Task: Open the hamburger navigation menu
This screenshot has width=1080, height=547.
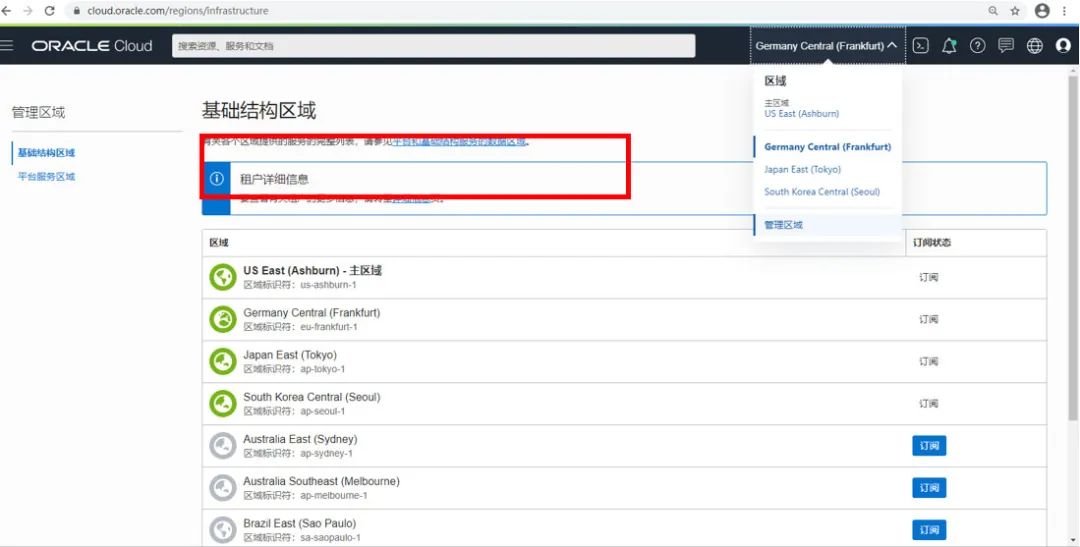Action: (x=7, y=45)
